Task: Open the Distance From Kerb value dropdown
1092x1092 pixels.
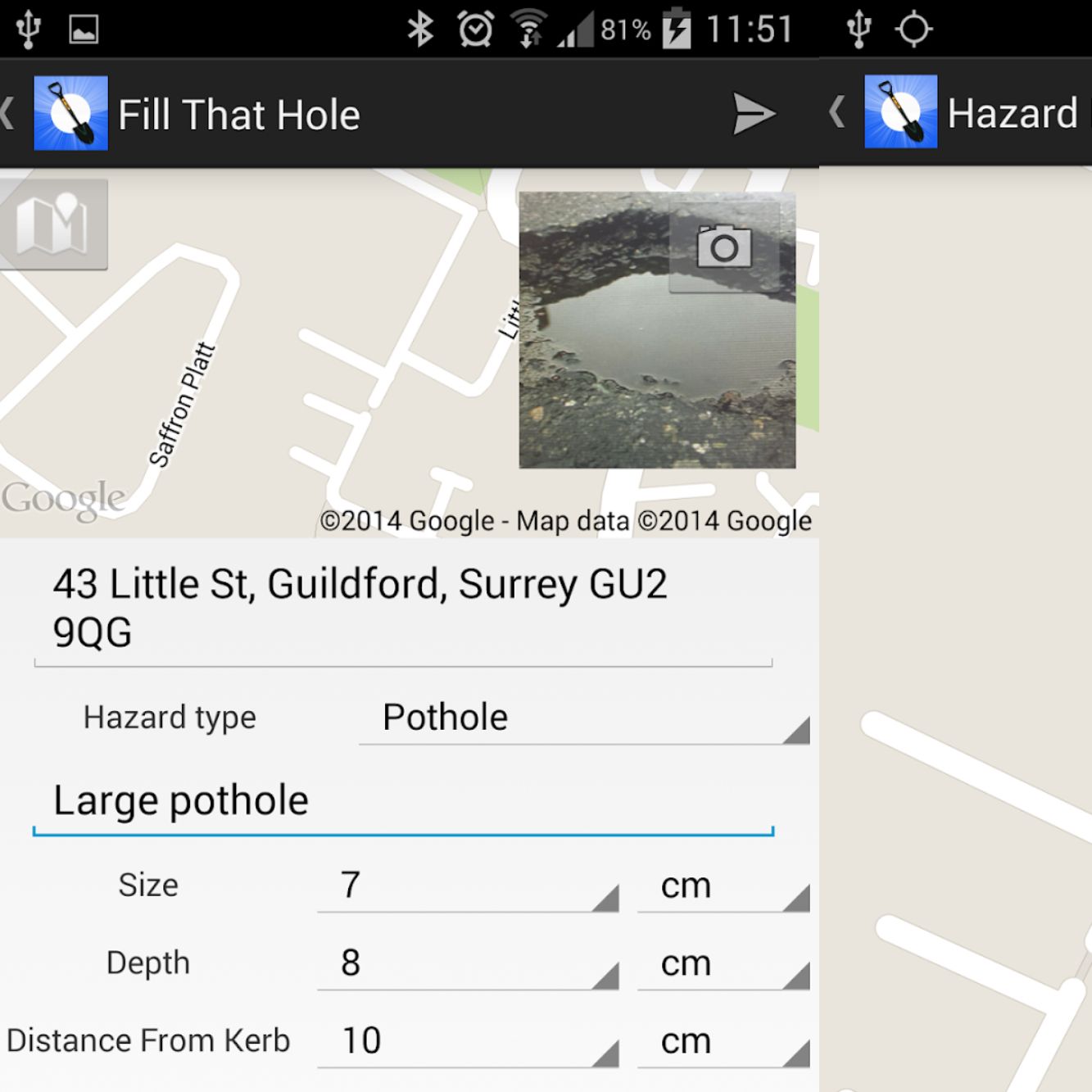Action: (x=467, y=1041)
